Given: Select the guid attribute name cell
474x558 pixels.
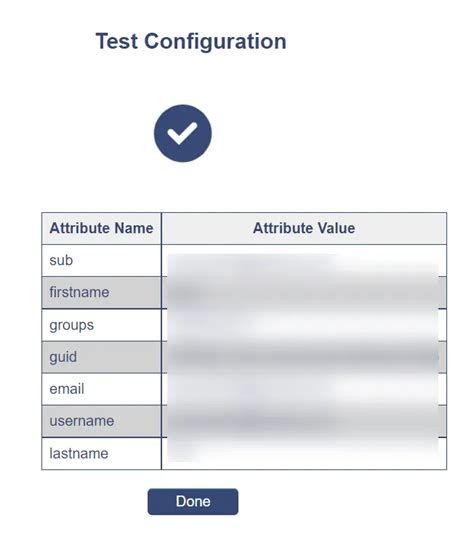Looking at the screenshot, I should 101,357.
